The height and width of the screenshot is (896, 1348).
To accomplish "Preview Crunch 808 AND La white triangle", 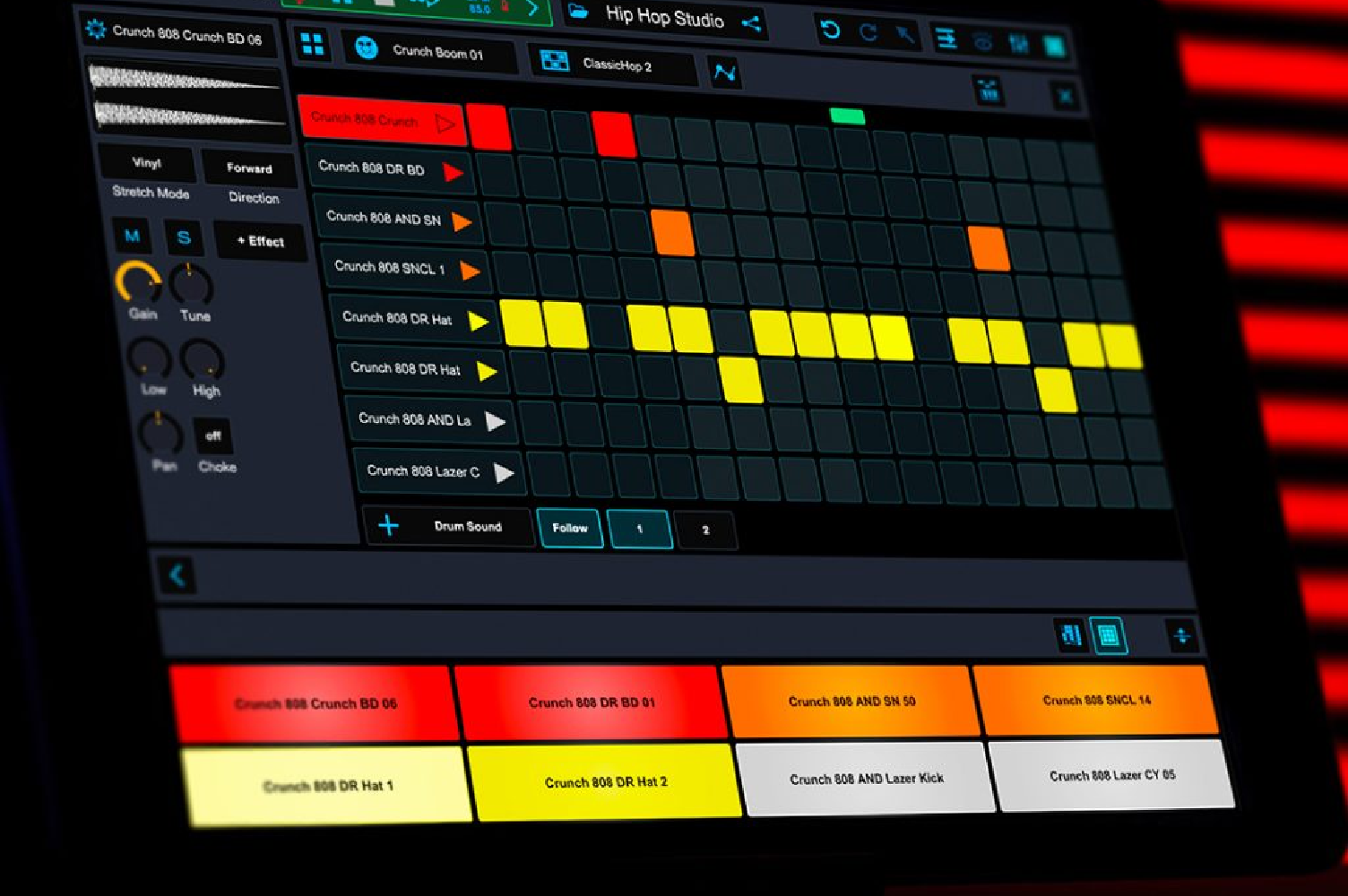I will (x=495, y=421).
